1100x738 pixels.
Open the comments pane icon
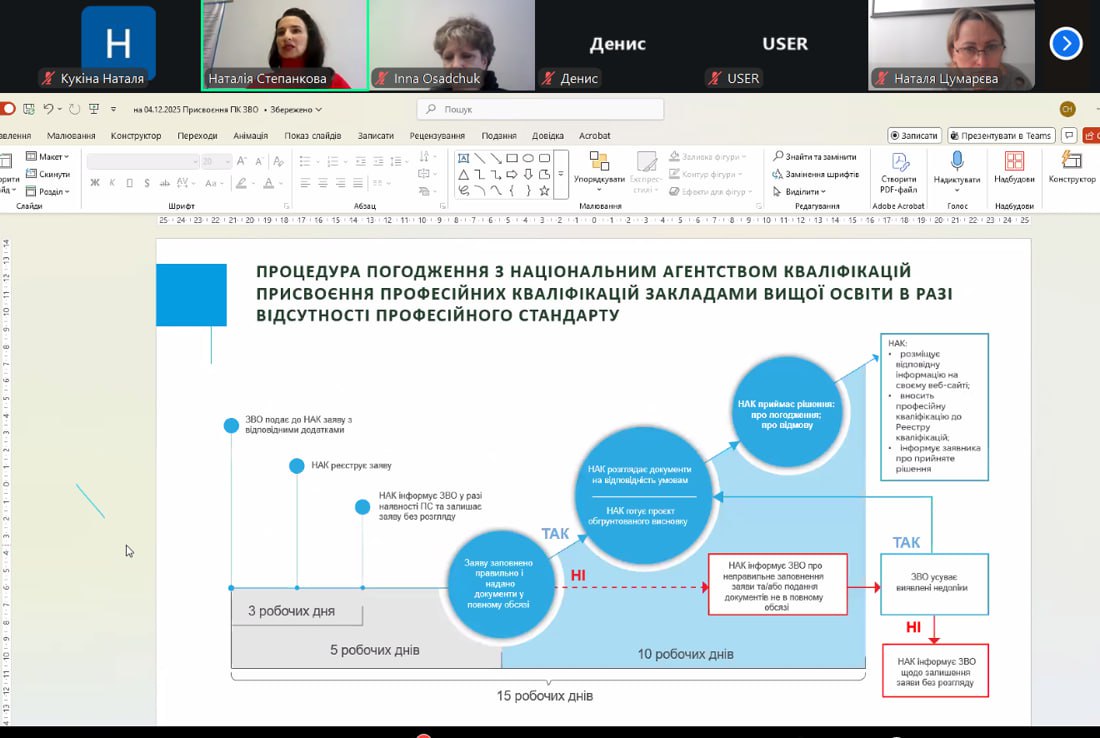click(x=1069, y=135)
